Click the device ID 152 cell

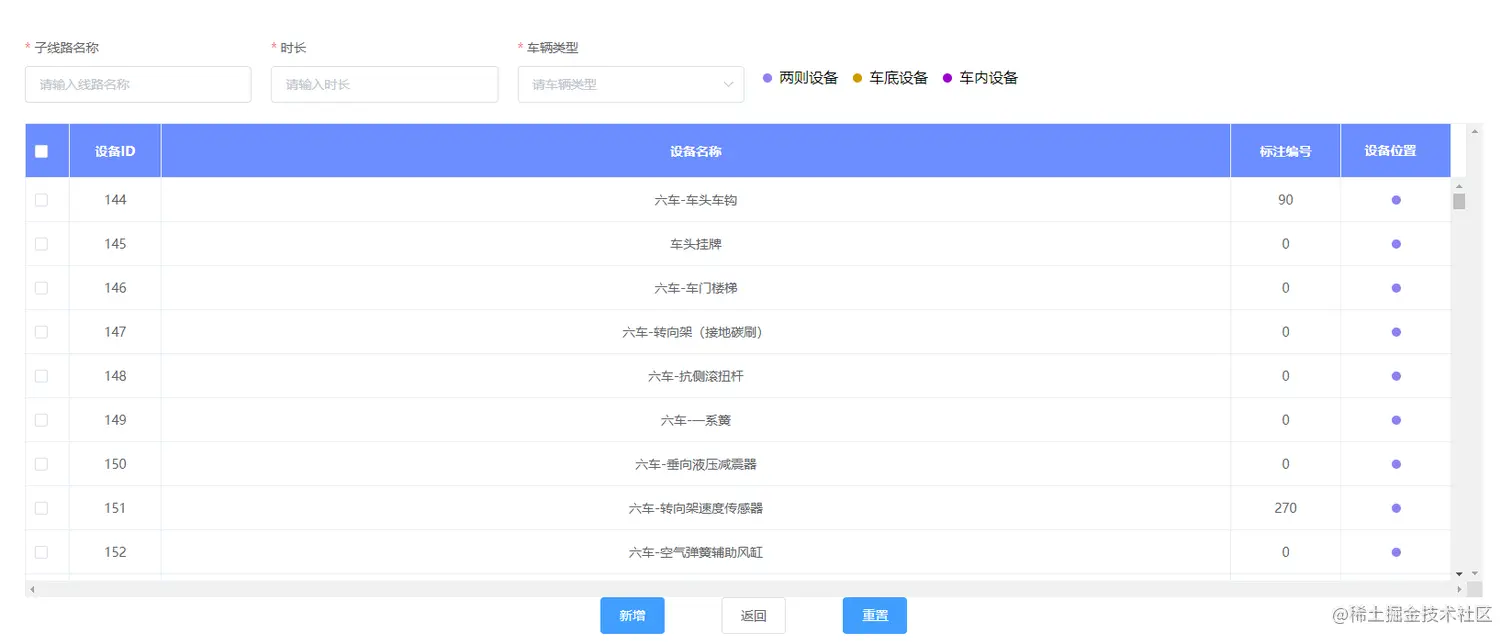(x=115, y=552)
